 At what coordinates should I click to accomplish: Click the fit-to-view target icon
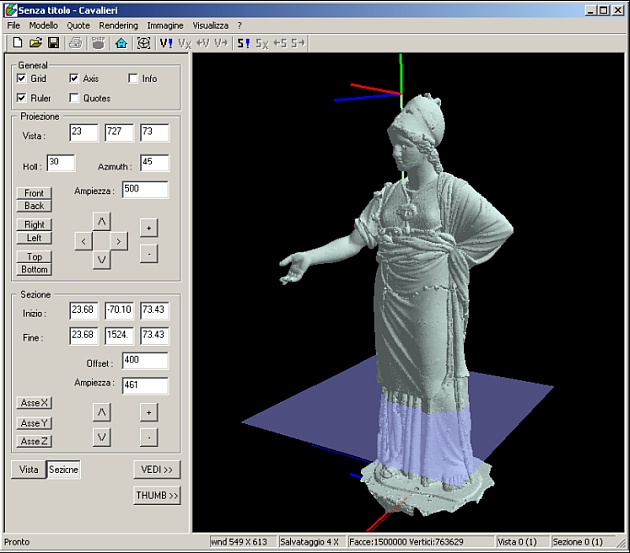(x=143, y=43)
